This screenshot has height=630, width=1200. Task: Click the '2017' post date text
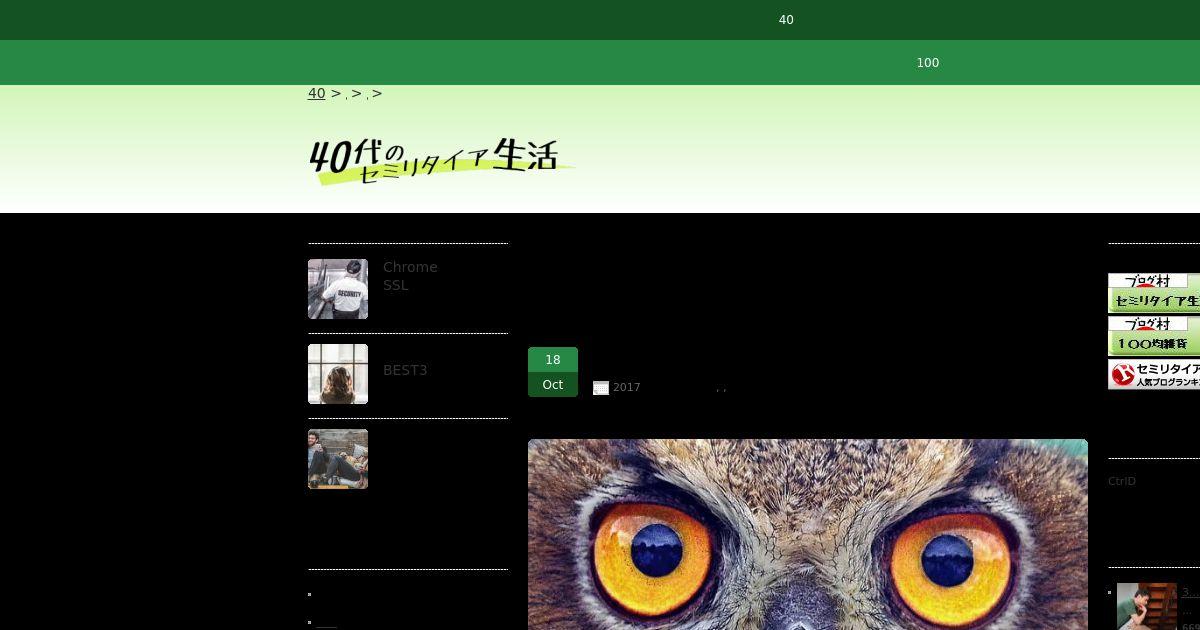[x=627, y=388]
